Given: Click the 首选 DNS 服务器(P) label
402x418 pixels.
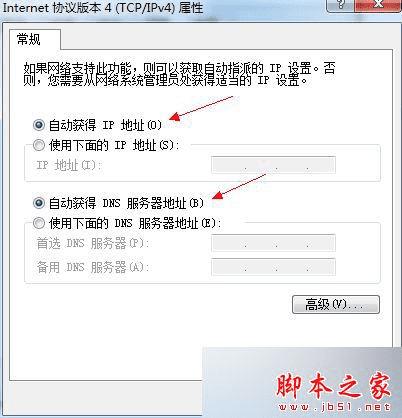Looking at the screenshot, I should pyautogui.click(x=93, y=243).
